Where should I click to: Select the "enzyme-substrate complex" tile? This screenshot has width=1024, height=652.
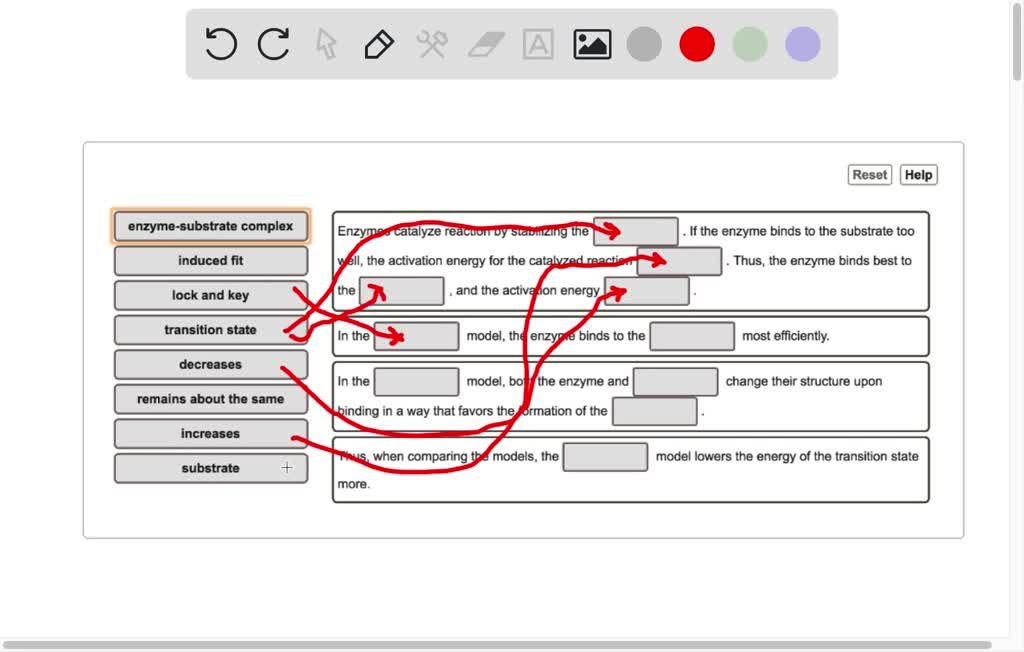click(210, 226)
